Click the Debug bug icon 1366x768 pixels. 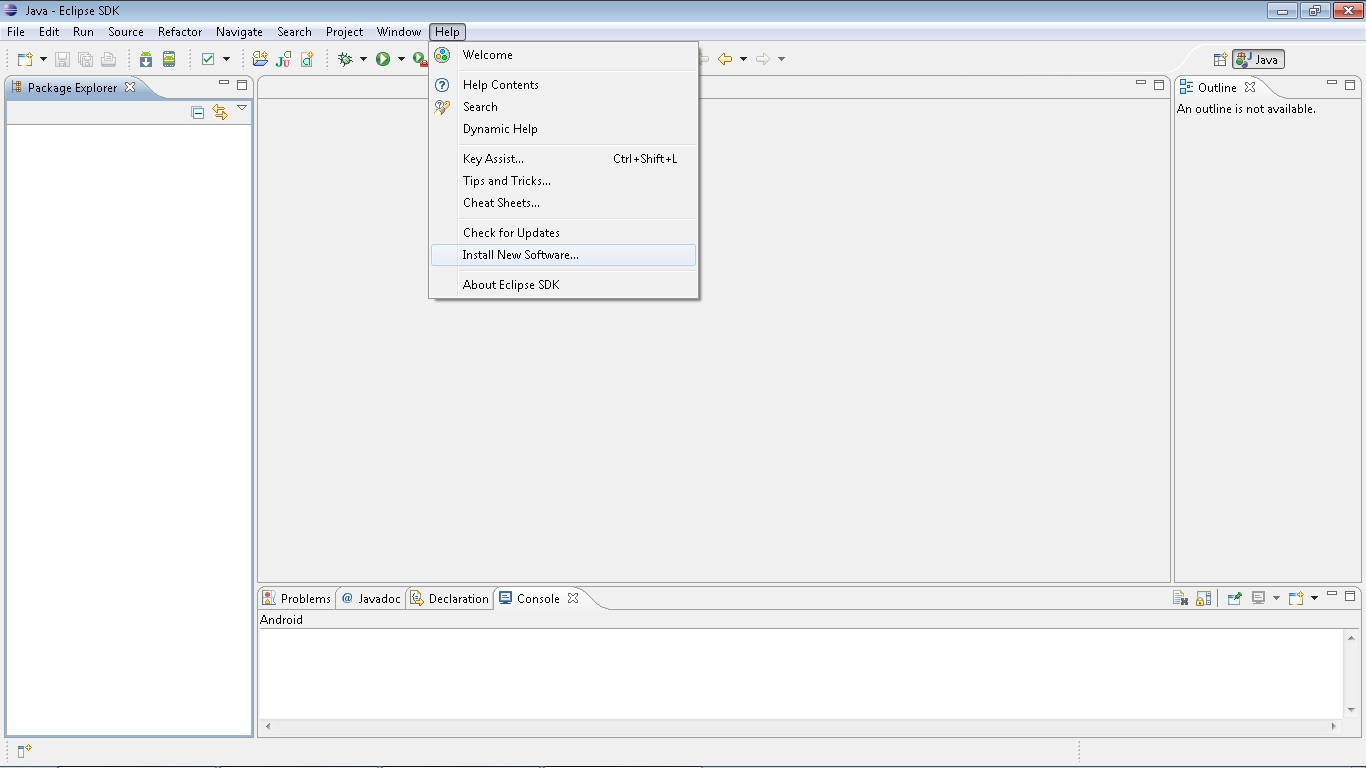click(346, 59)
